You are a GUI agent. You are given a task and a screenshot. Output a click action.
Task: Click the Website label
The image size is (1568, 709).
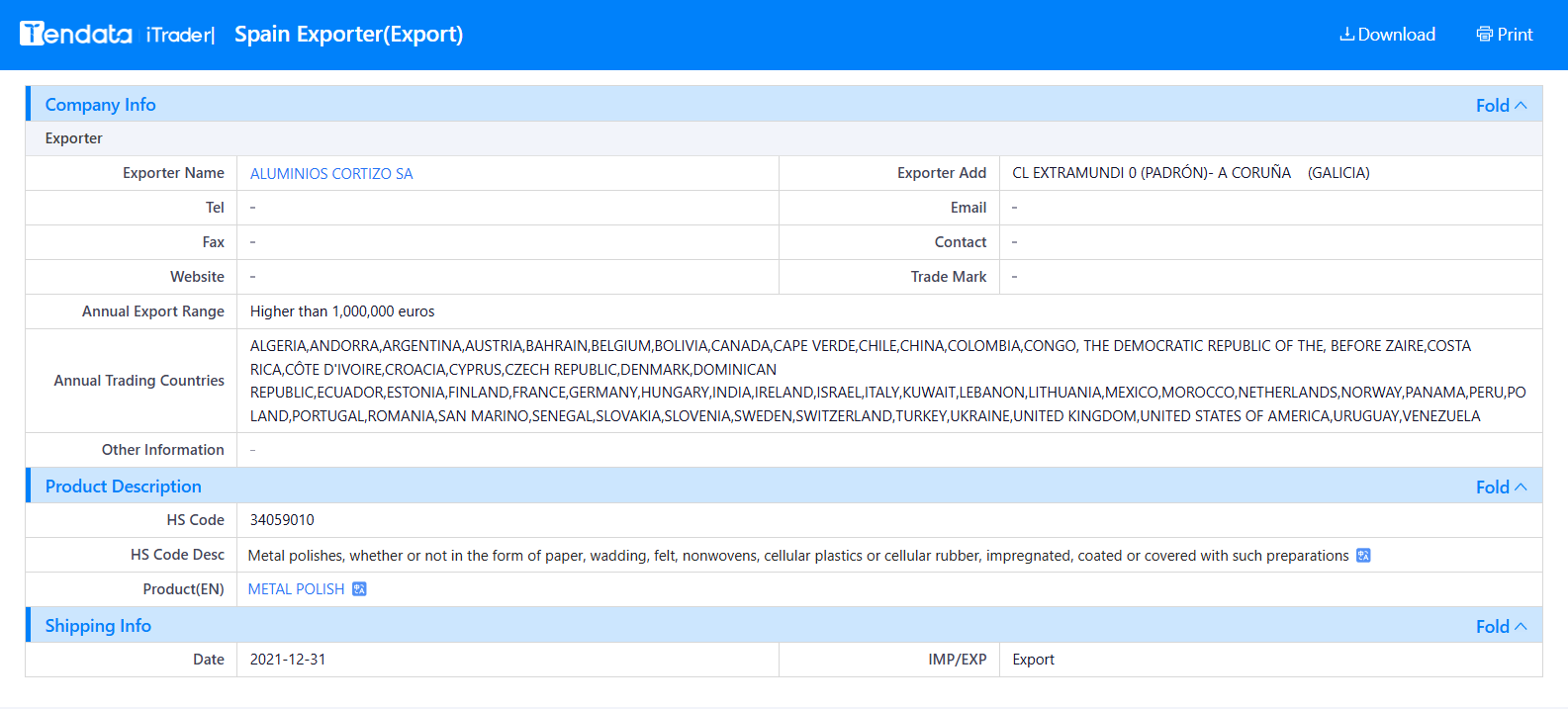pos(197,277)
